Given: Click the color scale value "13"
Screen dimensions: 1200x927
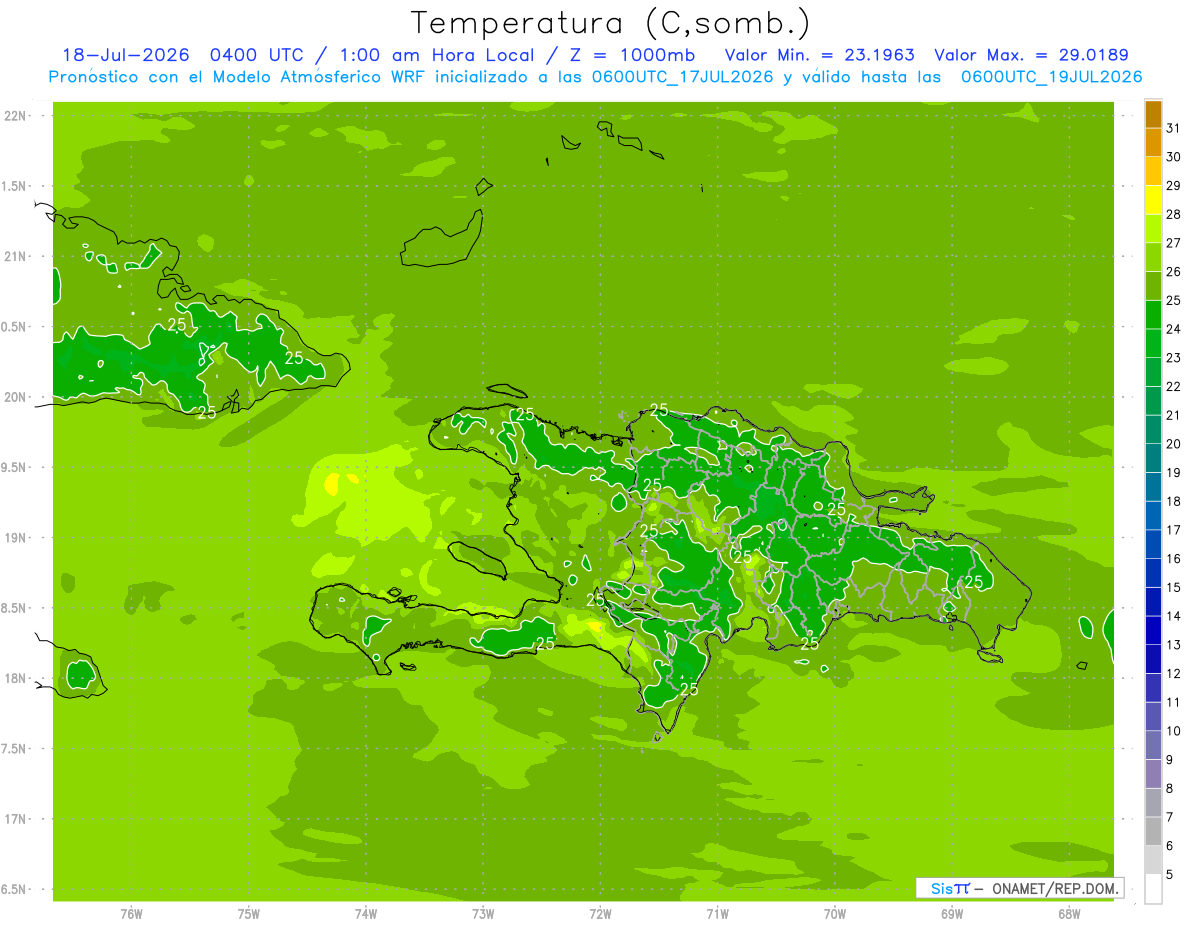Looking at the screenshot, I should (x=1174, y=645).
